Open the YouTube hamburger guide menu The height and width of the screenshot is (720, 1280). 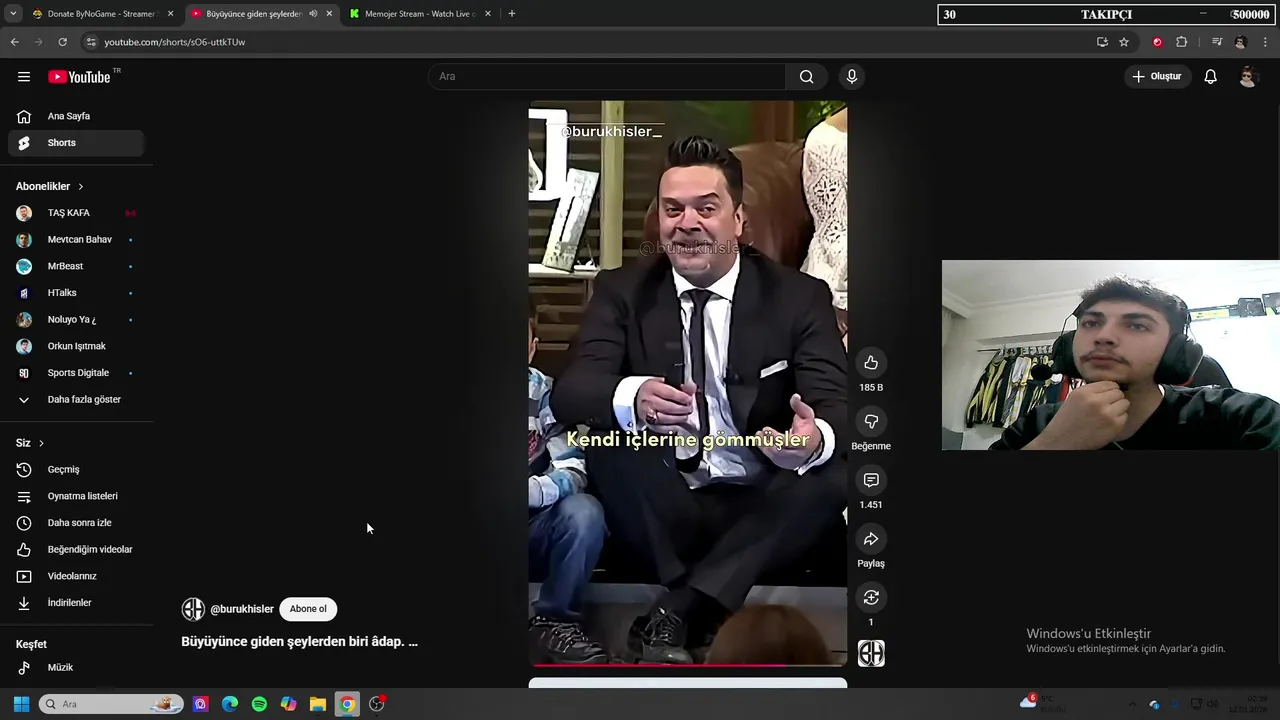point(24,77)
